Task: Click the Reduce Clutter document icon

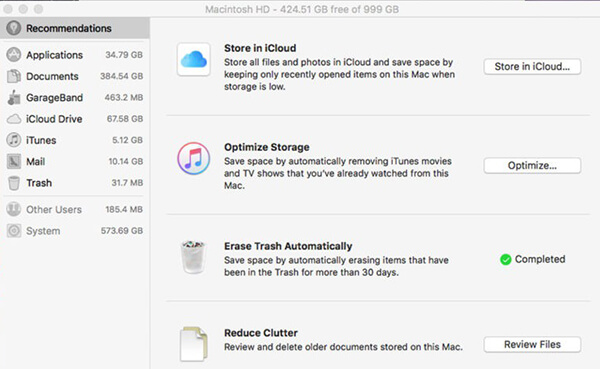Action: [194, 344]
